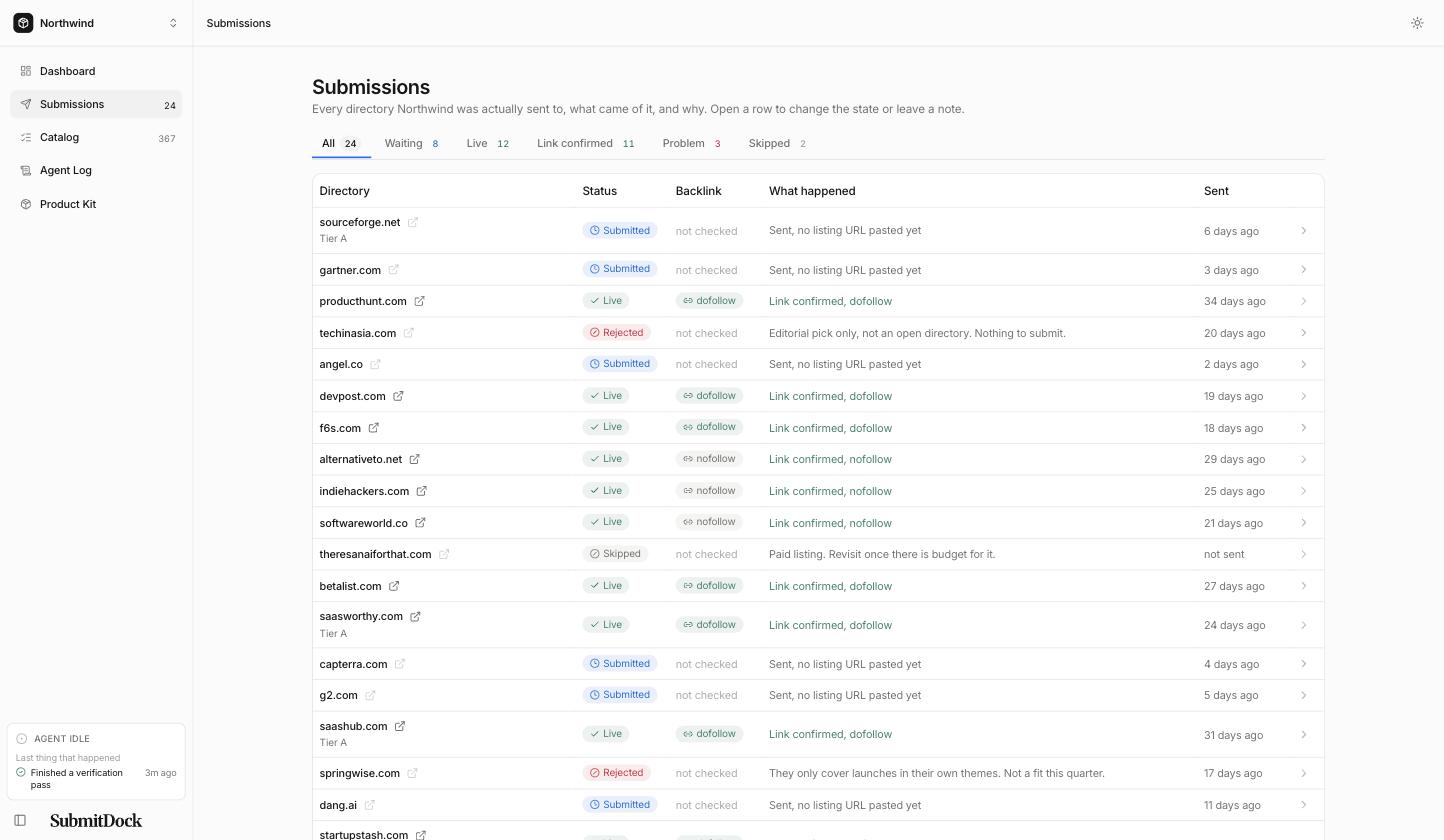Image resolution: width=1444 pixels, height=840 pixels.
Task: Click the Backlink column header
Action: pyautogui.click(x=698, y=191)
